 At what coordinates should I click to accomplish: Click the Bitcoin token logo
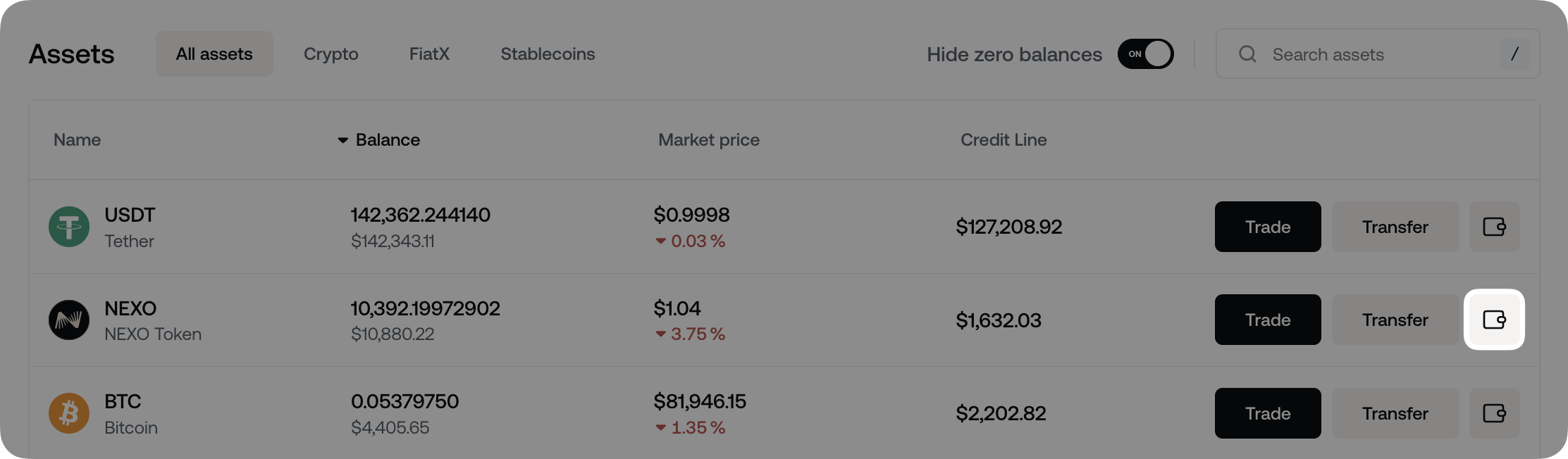click(68, 413)
